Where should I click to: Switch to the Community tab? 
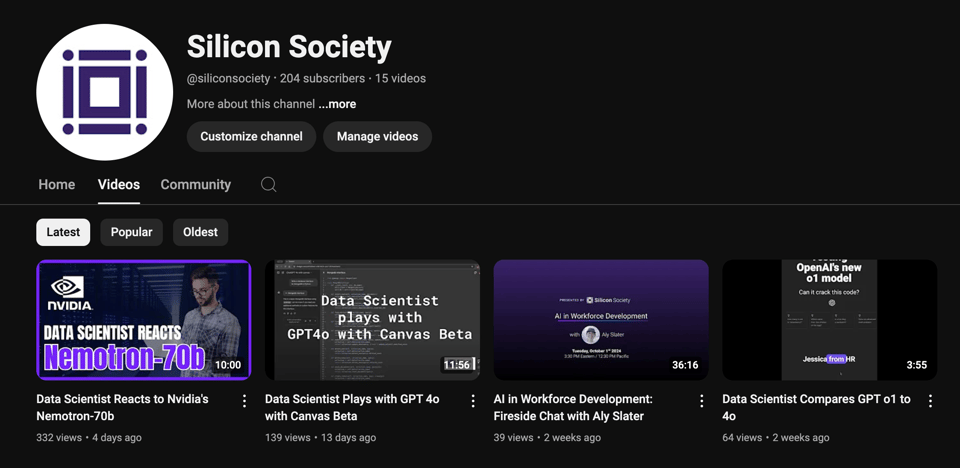(x=196, y=184)
